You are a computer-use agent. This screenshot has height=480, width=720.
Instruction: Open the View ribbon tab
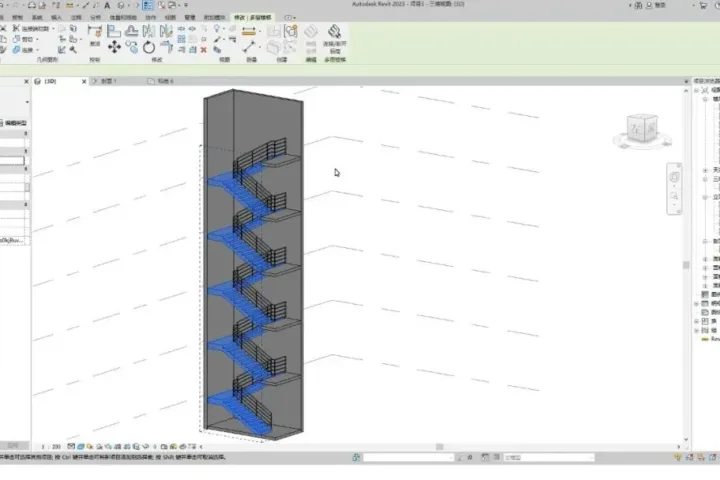tap(170, 17)
